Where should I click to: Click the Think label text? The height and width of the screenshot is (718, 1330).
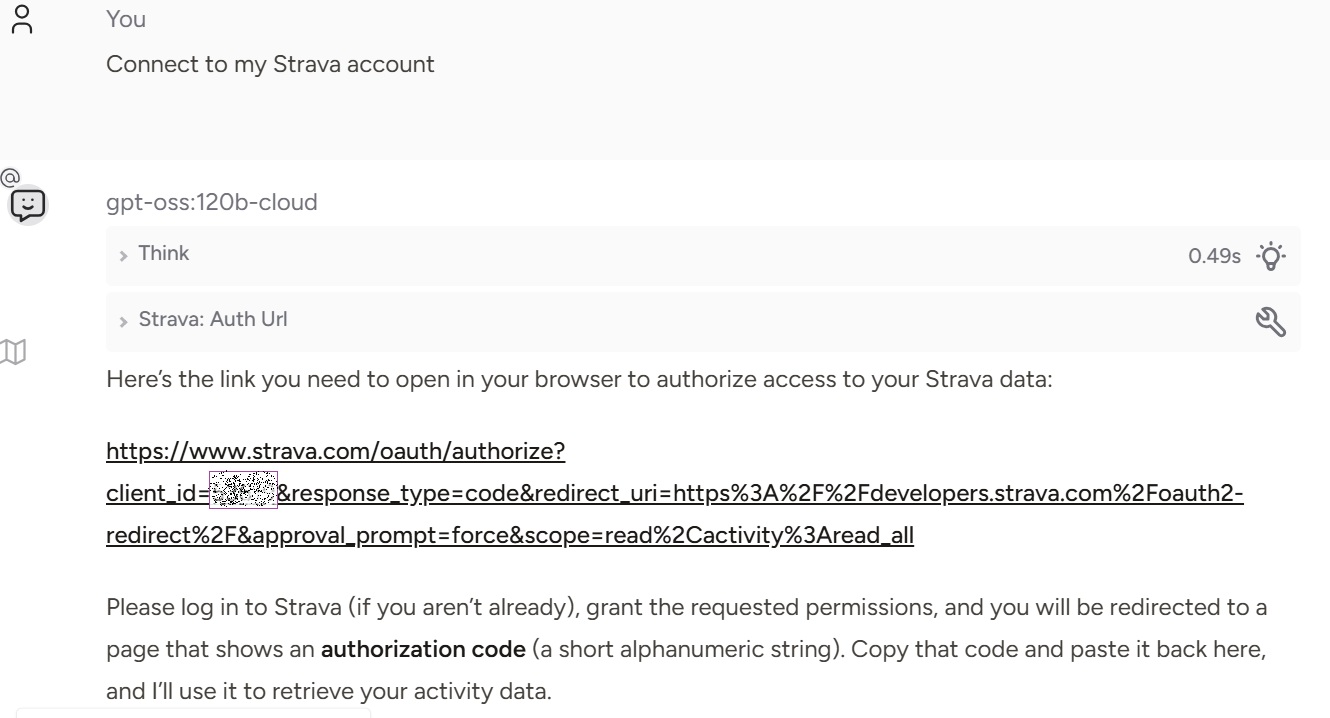(x=163, y=254)
